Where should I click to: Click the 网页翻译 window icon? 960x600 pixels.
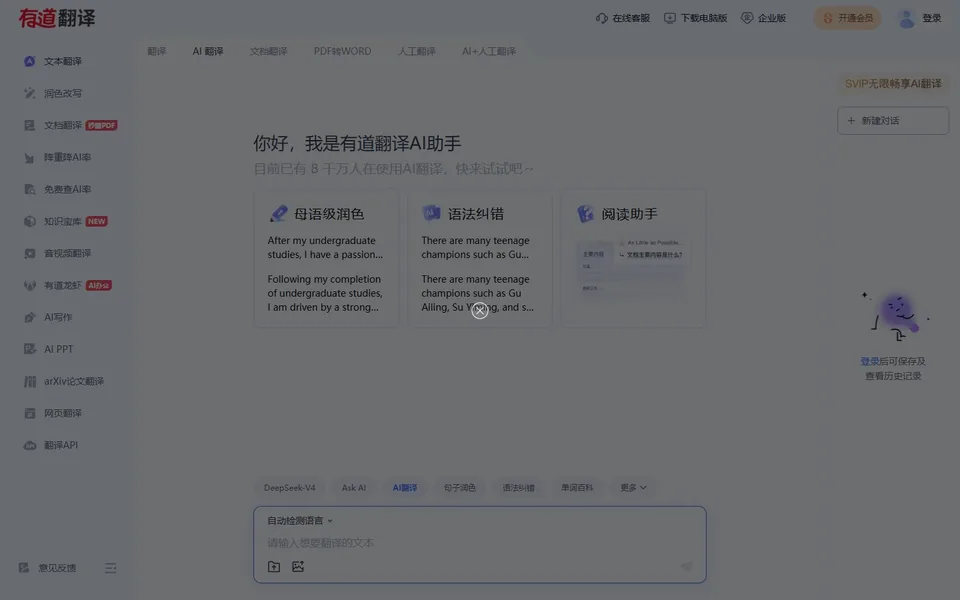click(29, 413)
